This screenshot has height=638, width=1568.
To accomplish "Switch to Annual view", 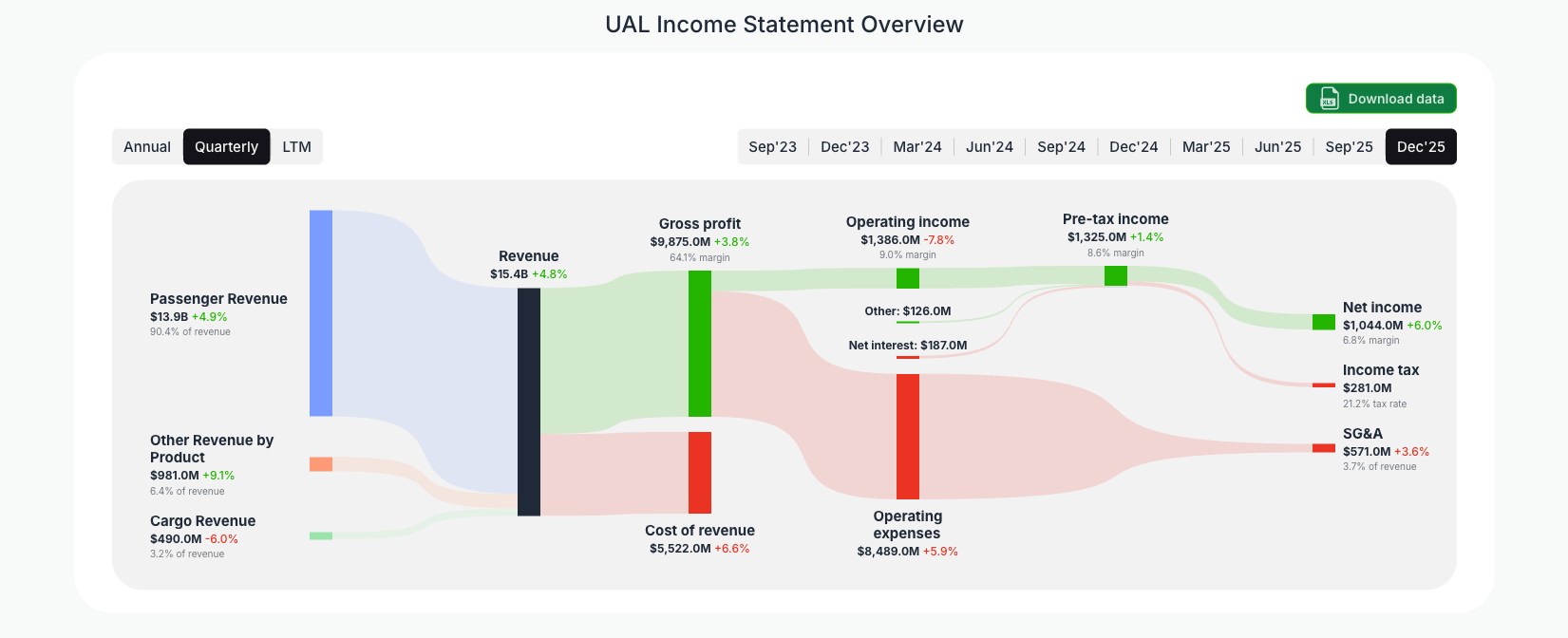I will [x=147, y=146].
